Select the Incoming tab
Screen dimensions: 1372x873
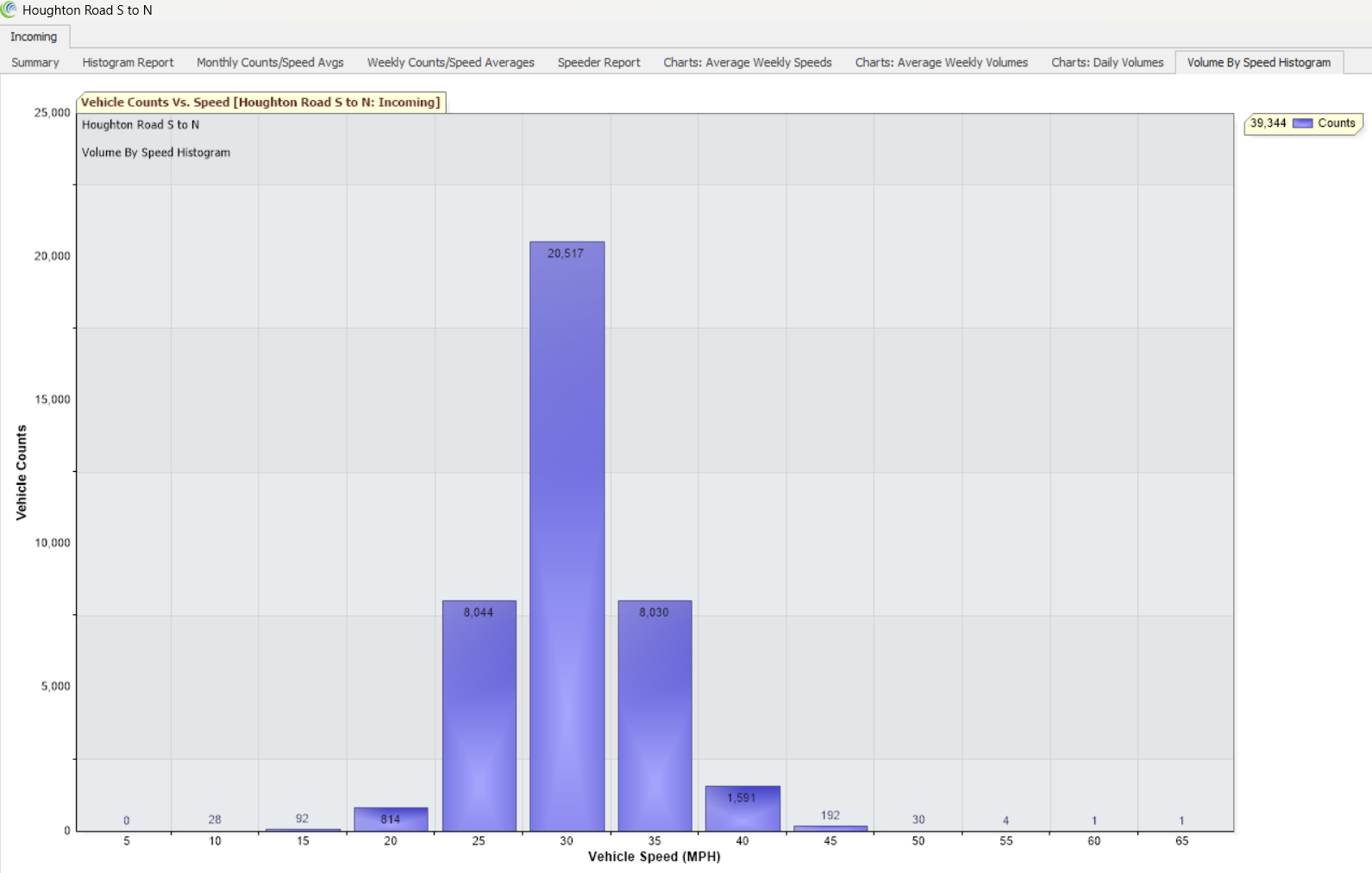(x=34, y=37)
